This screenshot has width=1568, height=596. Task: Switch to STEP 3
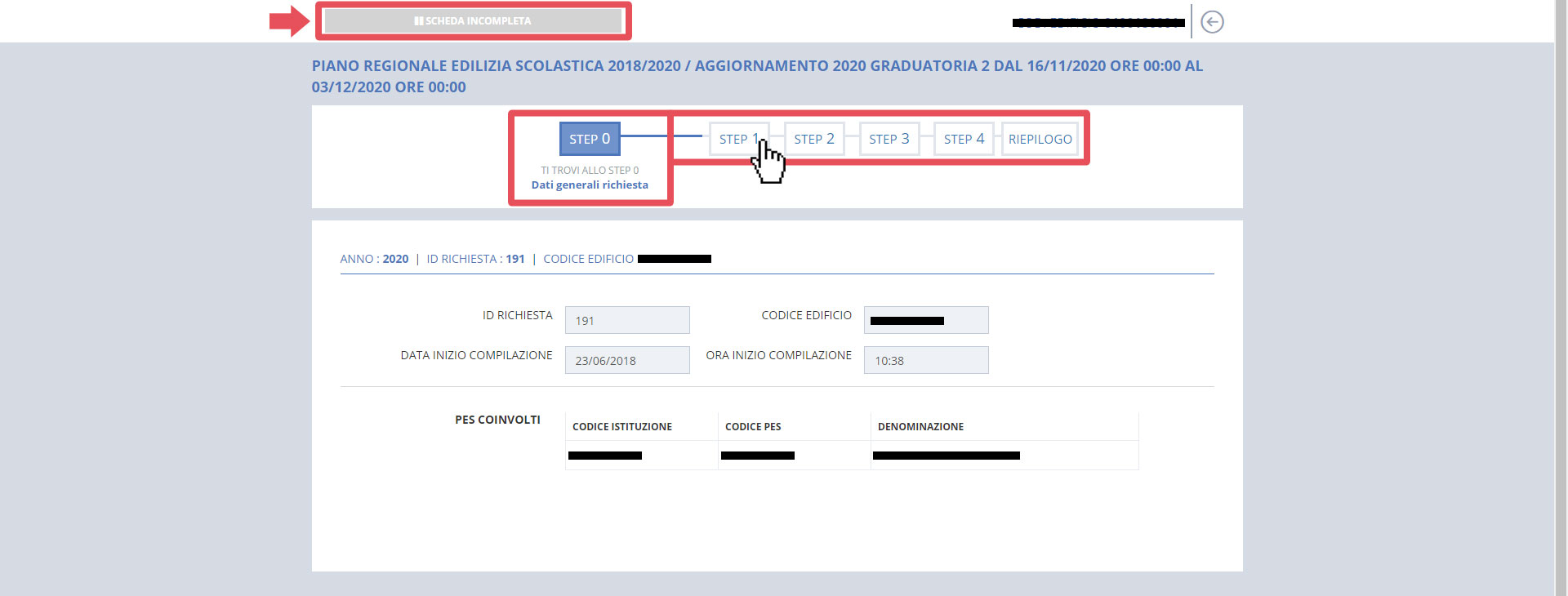click(889, 139)
